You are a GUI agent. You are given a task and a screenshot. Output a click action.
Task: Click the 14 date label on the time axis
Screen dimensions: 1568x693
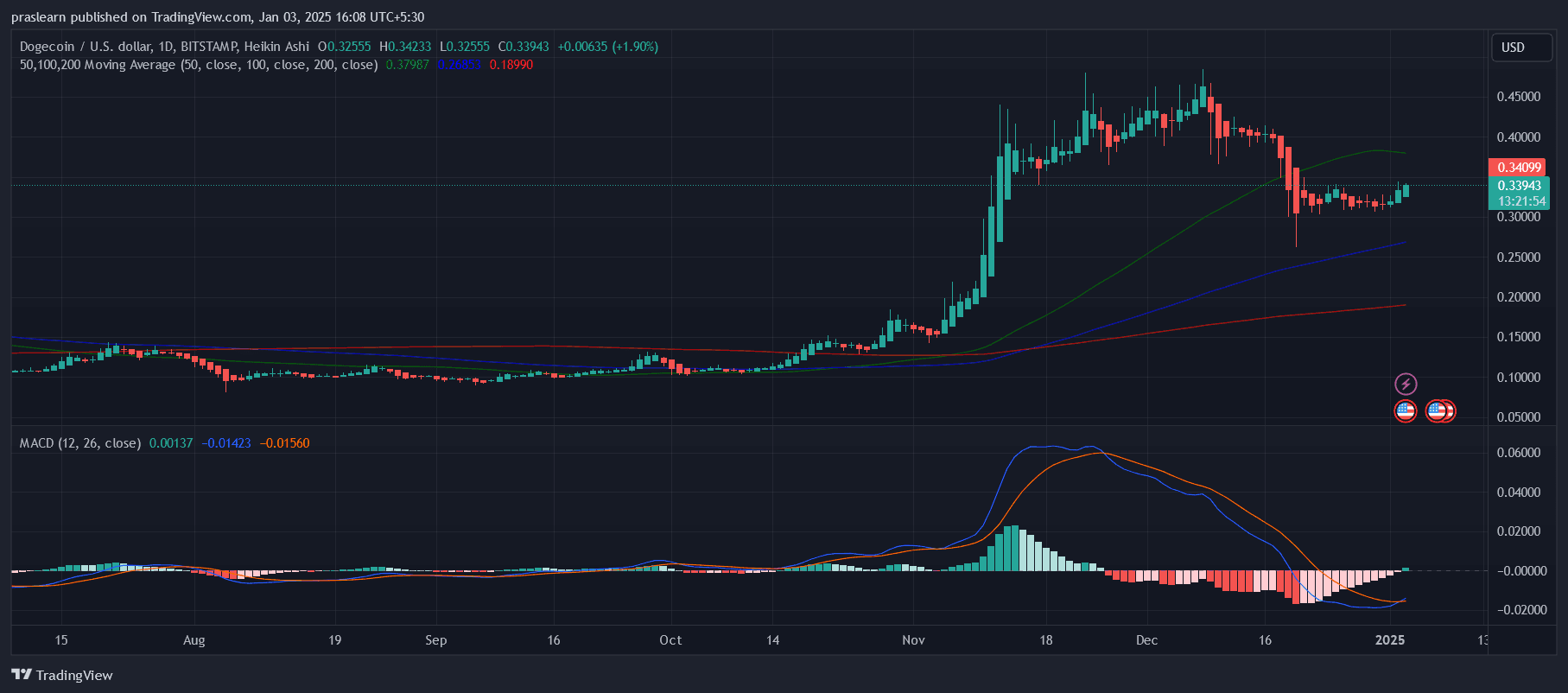pyautogui.click(x=773, y=640)
